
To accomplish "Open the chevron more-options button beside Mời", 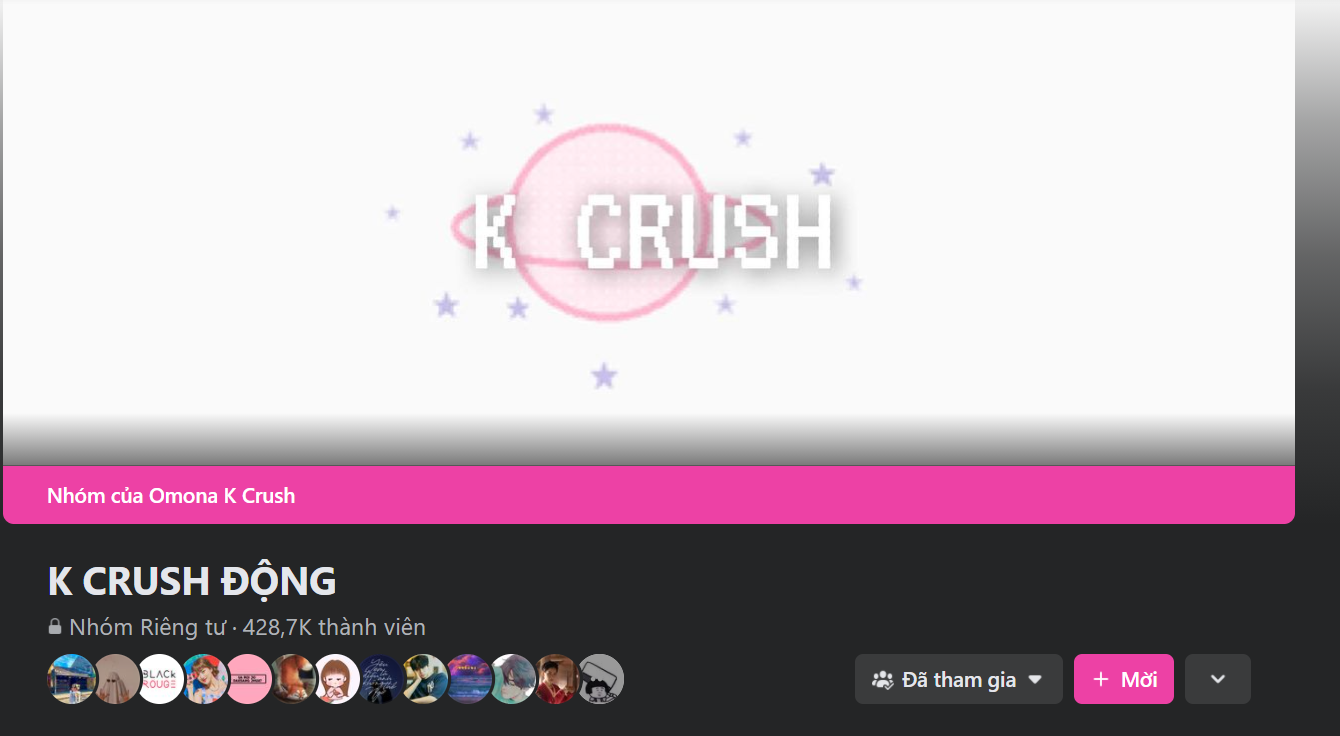I will pyautogui.click(x=1217, y=679).
